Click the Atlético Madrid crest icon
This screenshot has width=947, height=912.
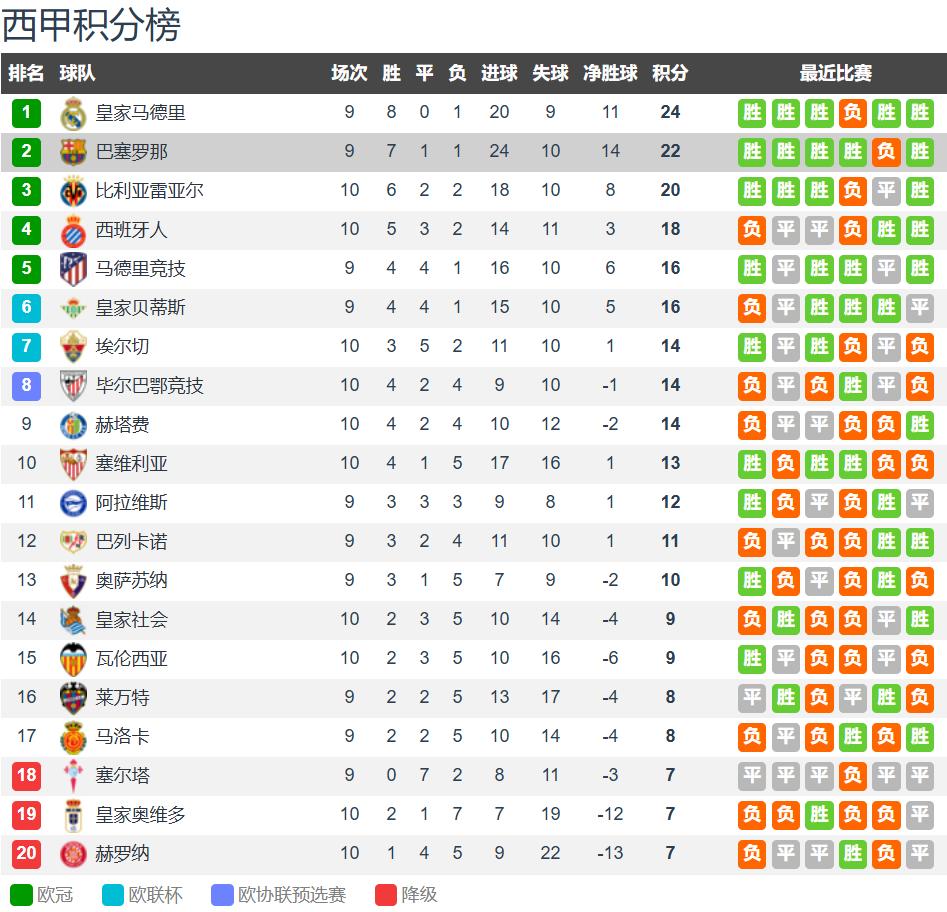click(x=74, y=269)
